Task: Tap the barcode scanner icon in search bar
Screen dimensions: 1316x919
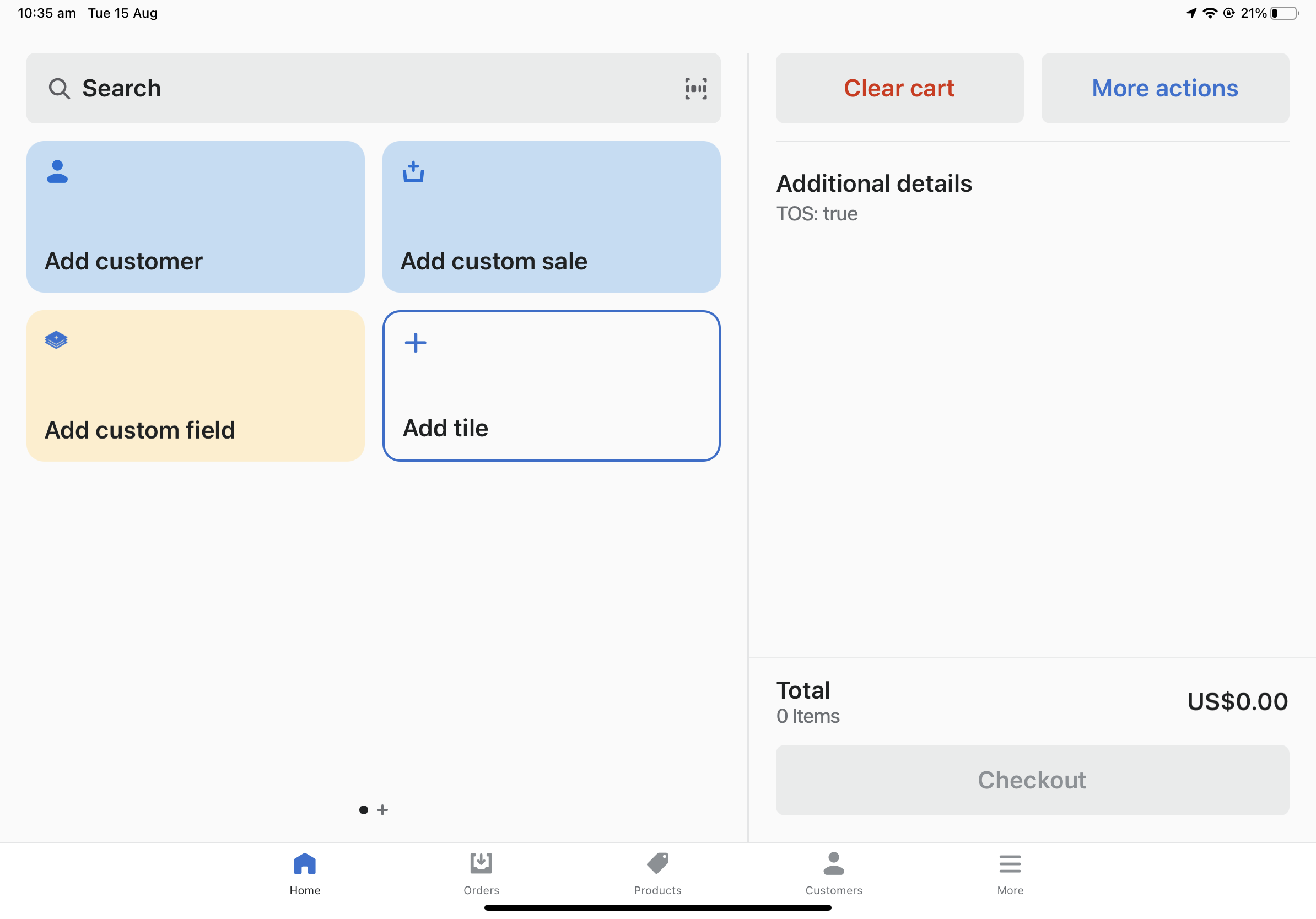Action: point(696,89)
